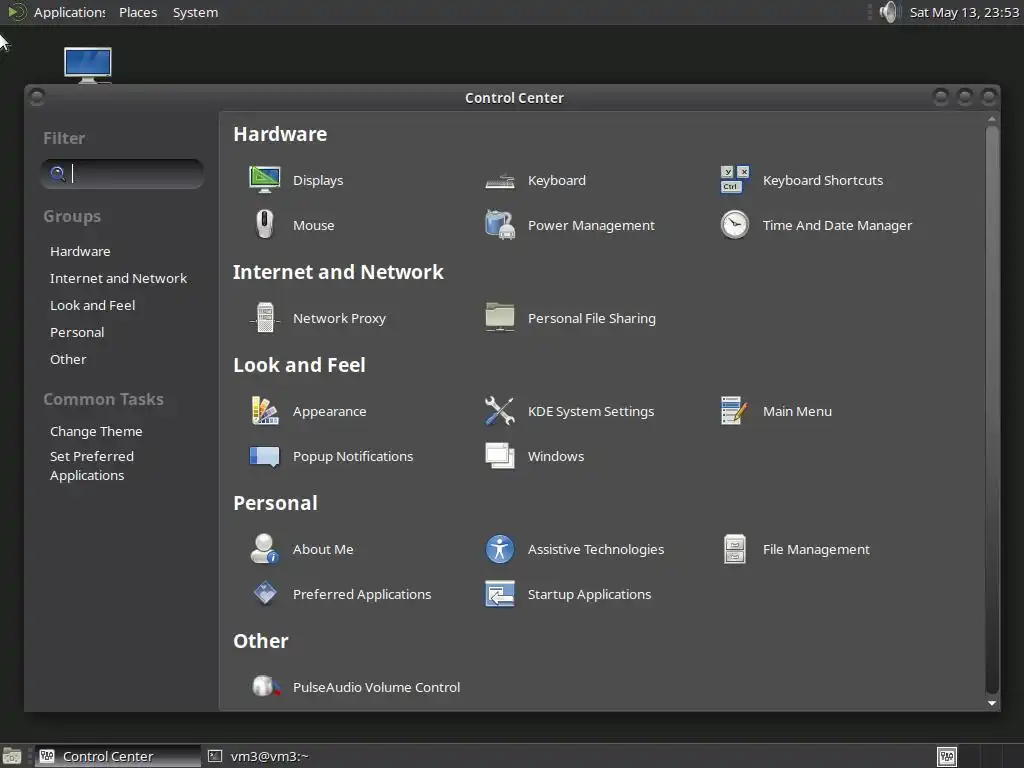Launch the Appearance palette icon
This screenshot has height=768, width=1024.
pyautogui.click(x=264, y=411)
